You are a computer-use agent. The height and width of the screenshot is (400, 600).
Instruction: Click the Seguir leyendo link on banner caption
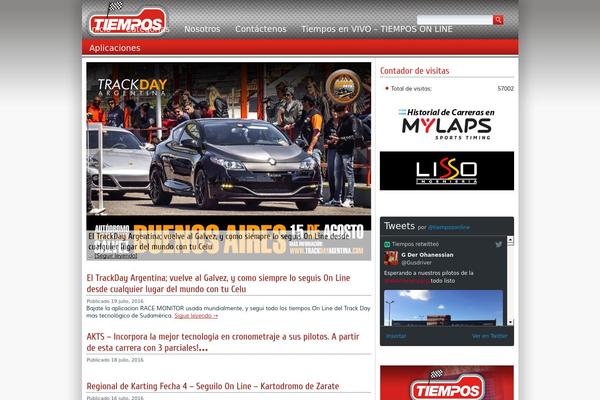click(116, 256)
